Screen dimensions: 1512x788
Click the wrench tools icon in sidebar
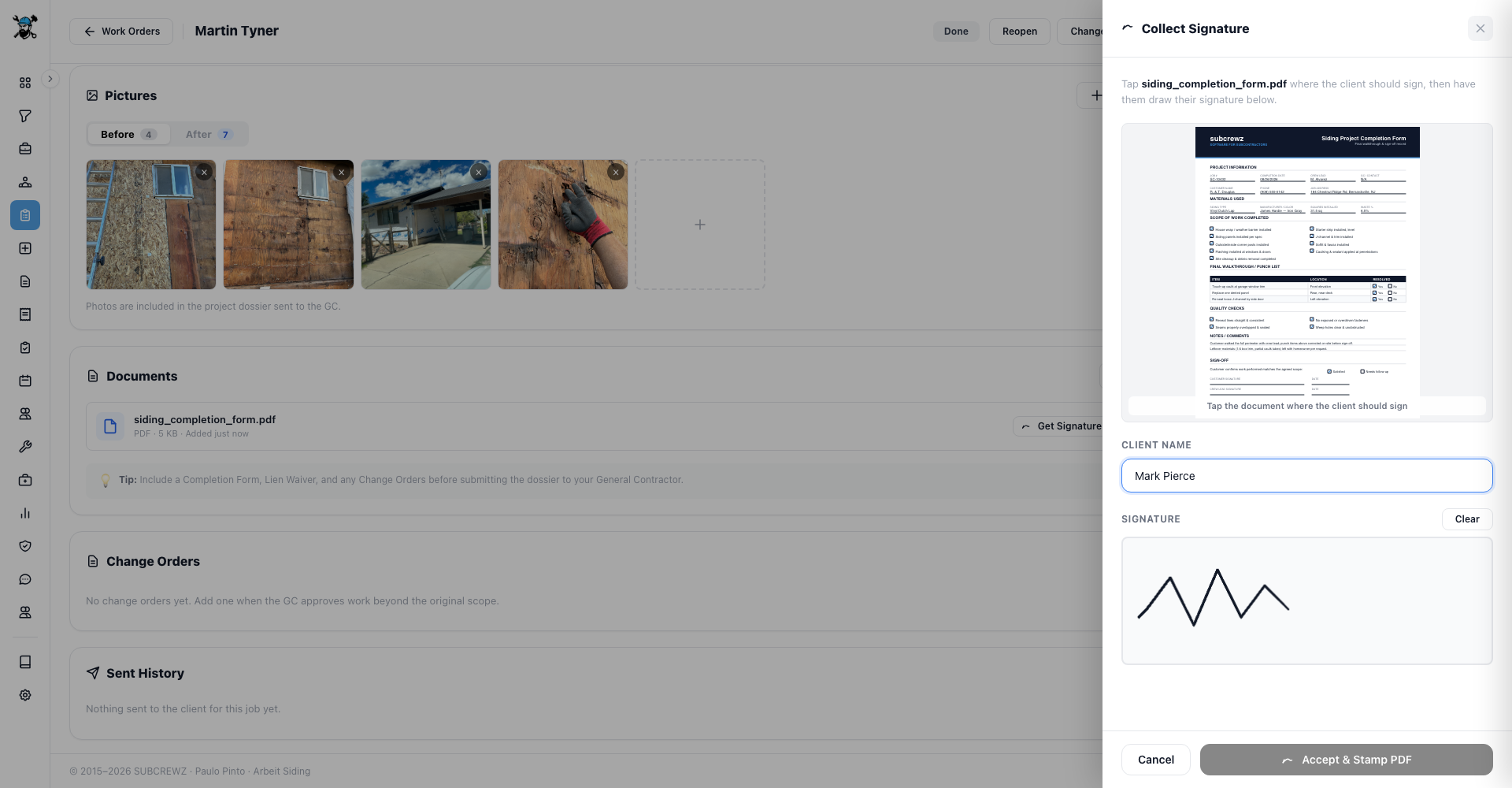pyautogui.click(x=25, y=447)
